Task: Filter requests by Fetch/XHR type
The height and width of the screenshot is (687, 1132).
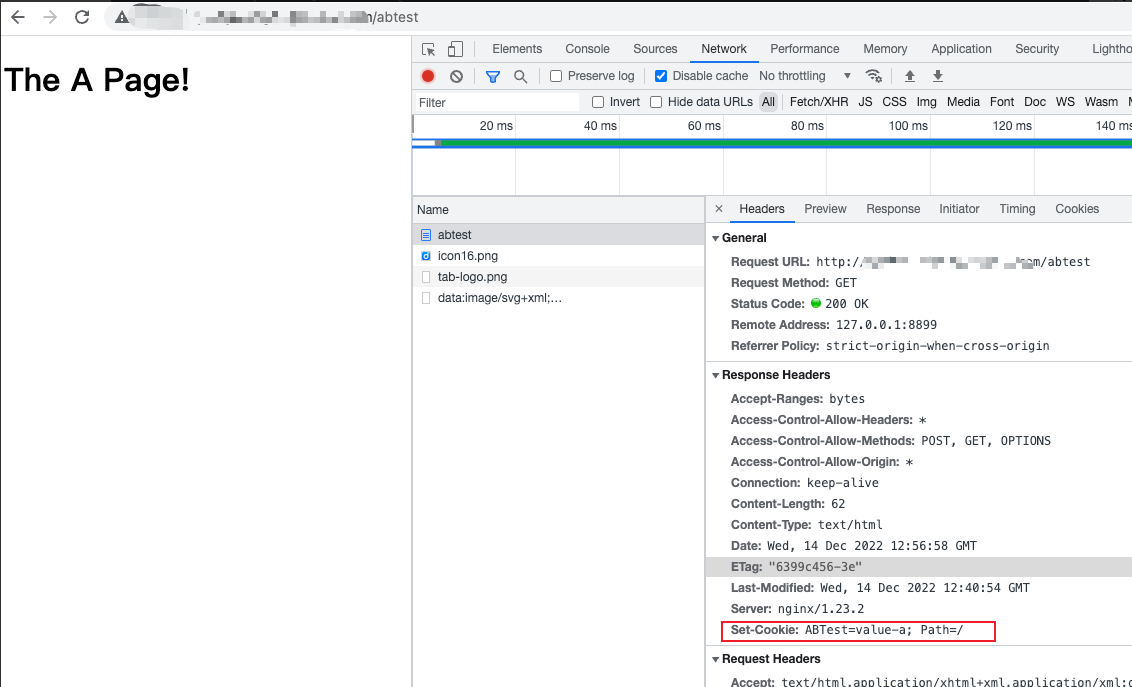Action: [818, 102]
